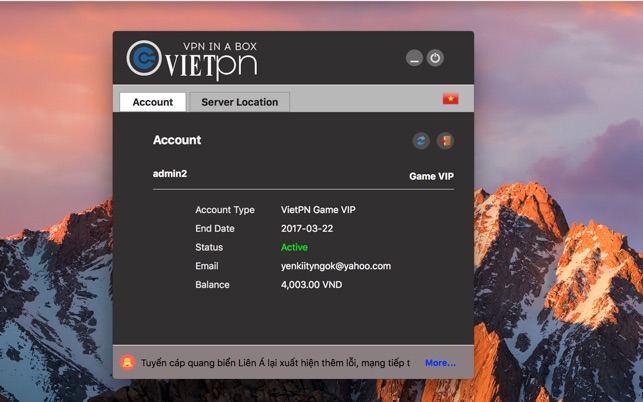Log out using the door icon
The image size is (643, 402).
point(445,141)
